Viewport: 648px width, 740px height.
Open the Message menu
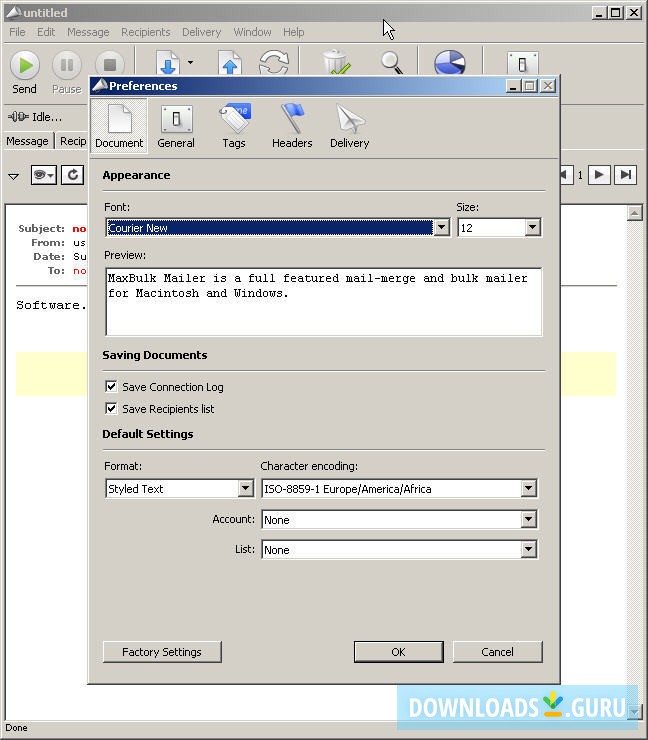click(88, 32)
